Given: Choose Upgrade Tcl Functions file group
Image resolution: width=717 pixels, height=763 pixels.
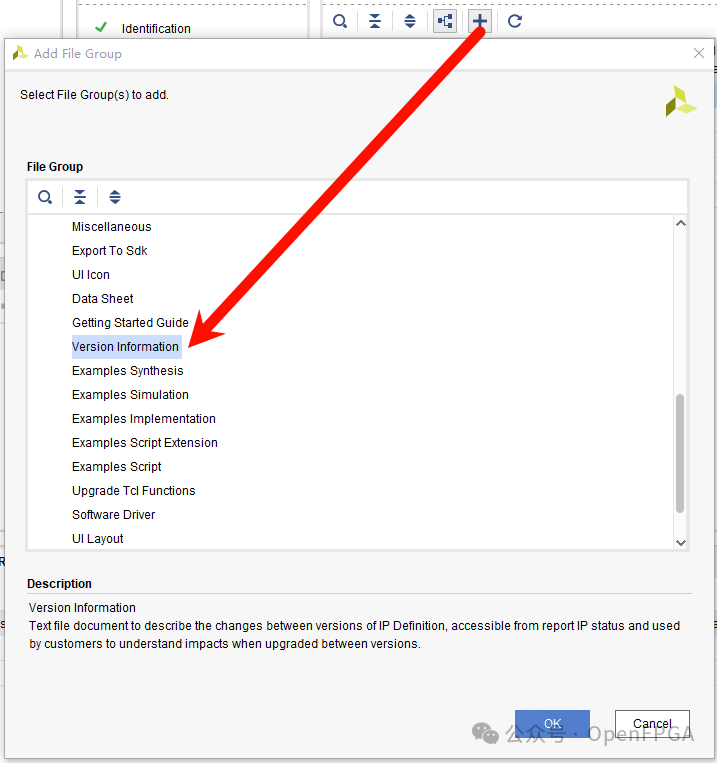Looking at the screenshot, I should (133, 490).
